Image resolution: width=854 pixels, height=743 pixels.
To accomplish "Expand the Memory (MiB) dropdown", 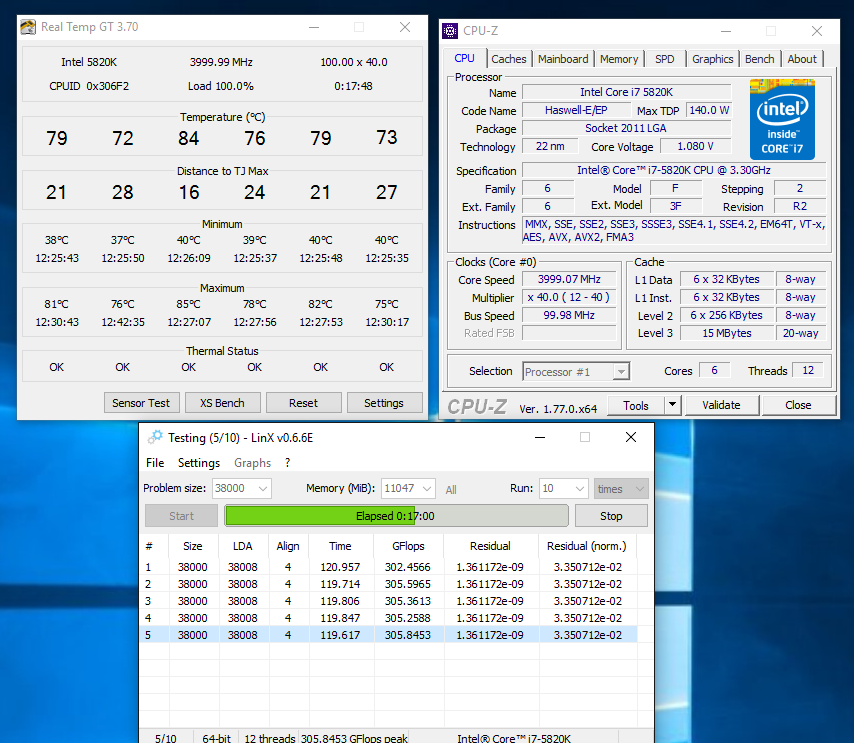I will (x=427, y=489).
